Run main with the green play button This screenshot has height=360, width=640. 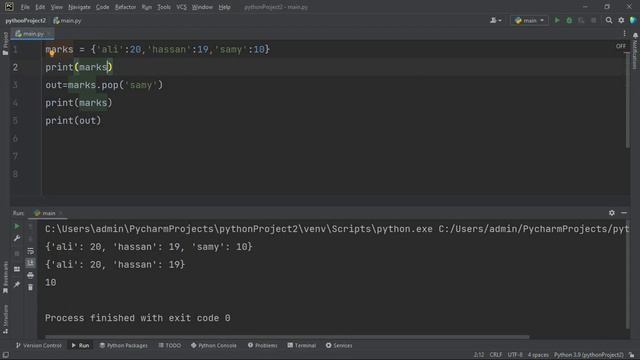tap(557, 20)
